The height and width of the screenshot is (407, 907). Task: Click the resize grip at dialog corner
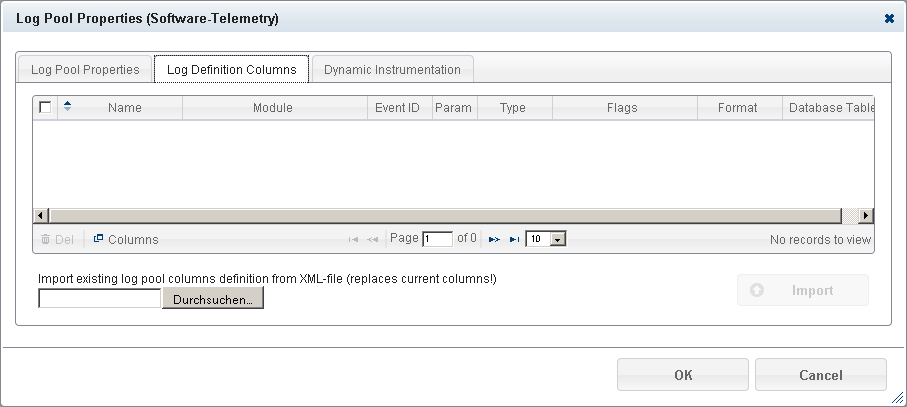(x=897, y=397)
